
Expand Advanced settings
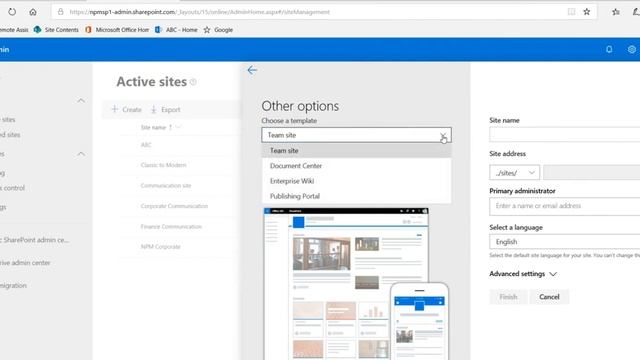[523, 274]
